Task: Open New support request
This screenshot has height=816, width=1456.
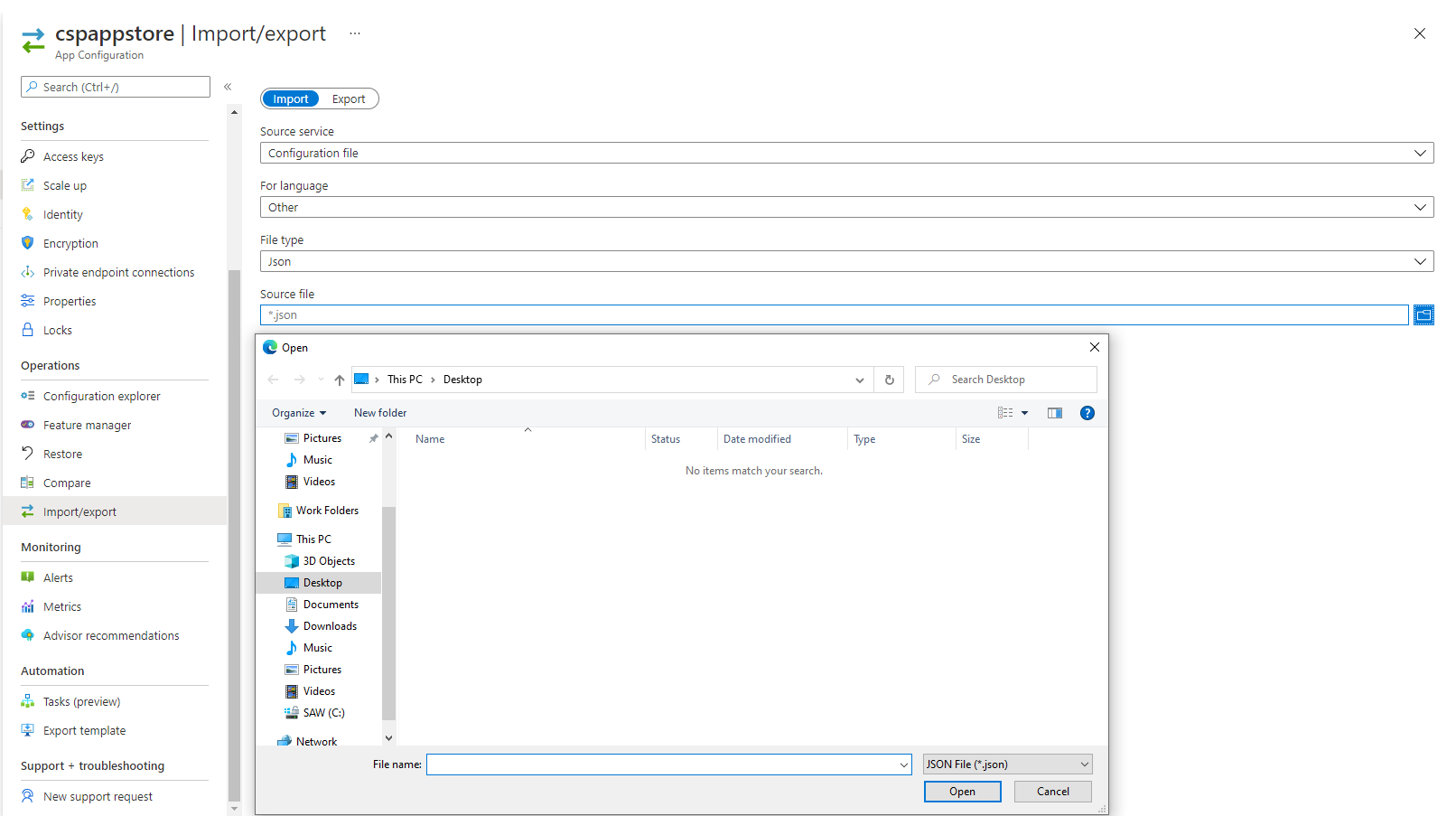Action: click(x=98, y=796)
